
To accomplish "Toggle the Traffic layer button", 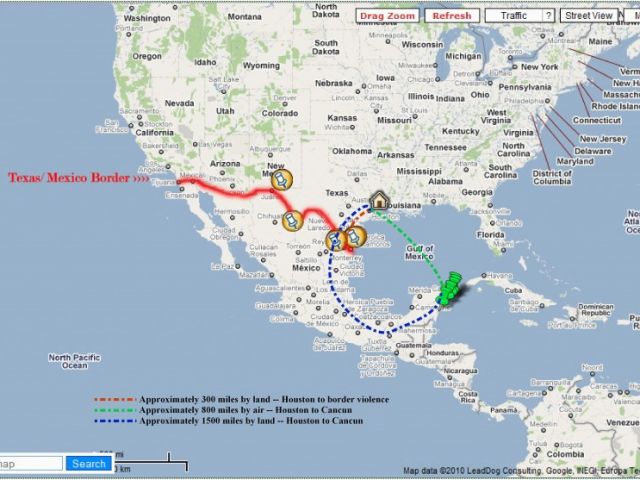I will (x=514, y=16).
